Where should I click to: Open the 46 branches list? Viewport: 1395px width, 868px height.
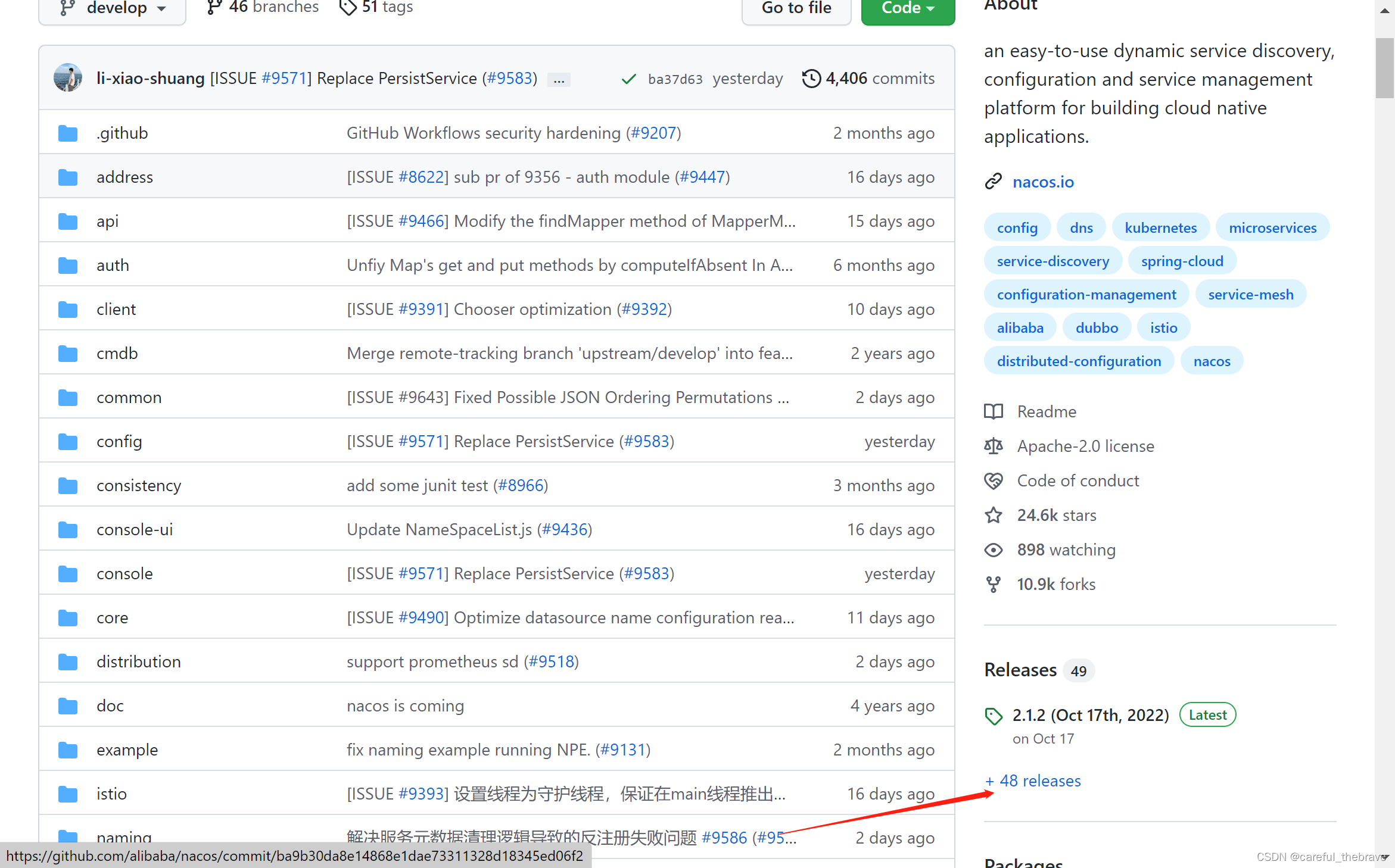pyautogui.click(x=263, y=7)
